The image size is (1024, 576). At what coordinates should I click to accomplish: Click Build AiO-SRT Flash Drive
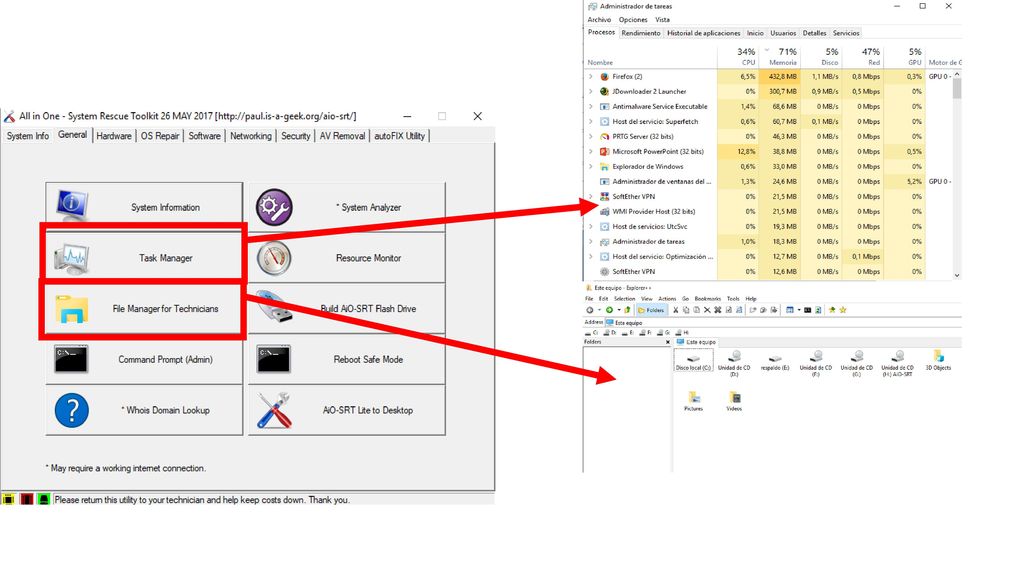point(347,308)
